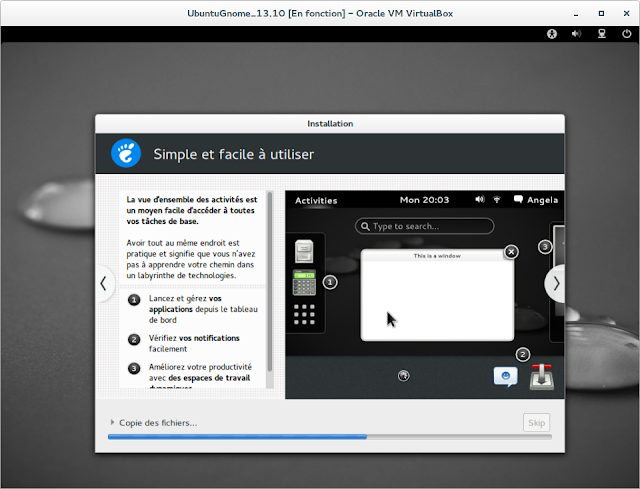The width and height of the screenshot is (640, 489).
Task: Click 'Simple et facile à utiliser' heading
Action: tap(233, 154)
